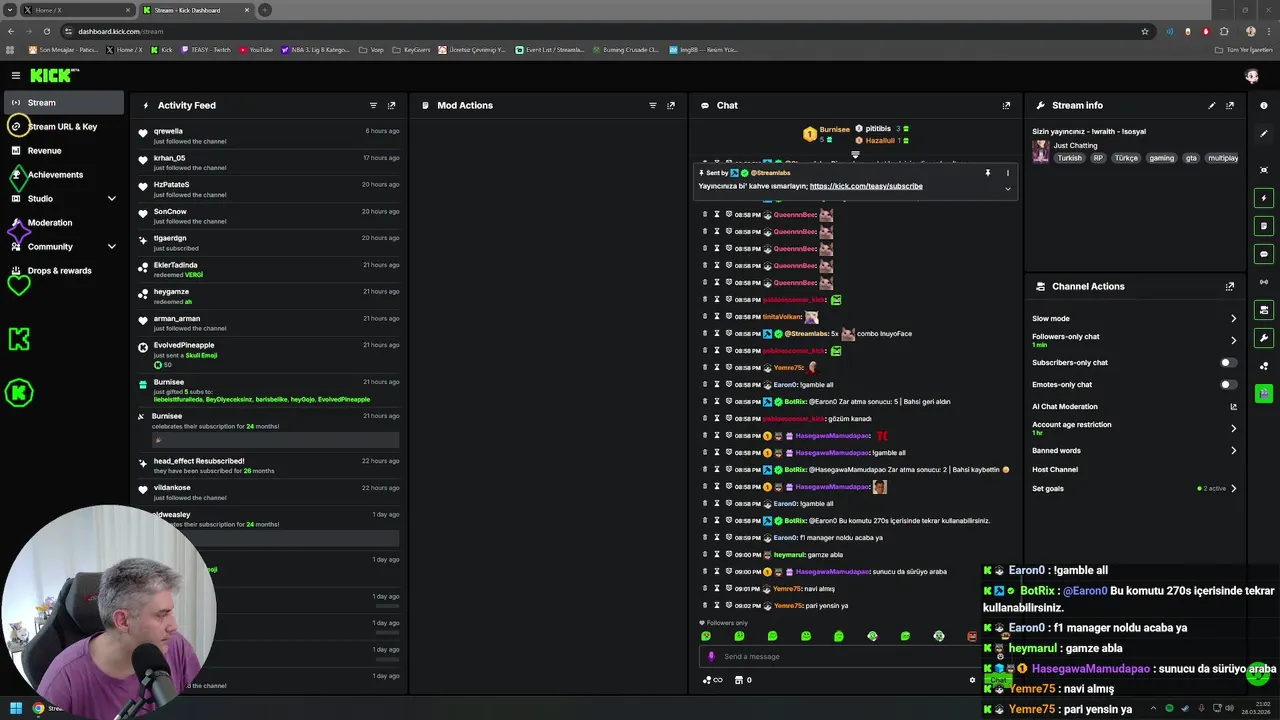Collapse the pinned Streamlabs message chevron
Viewport: 1280px width, 720px height.
1007,189
